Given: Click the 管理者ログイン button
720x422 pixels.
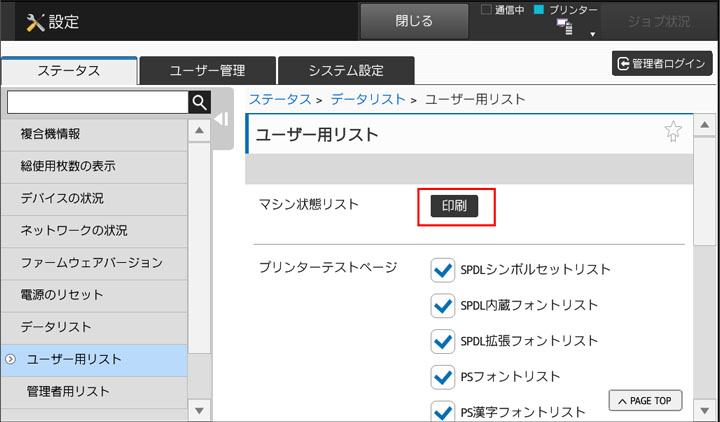Looking at the screenshot, I should pyautogui.click(x=662, y=64).
